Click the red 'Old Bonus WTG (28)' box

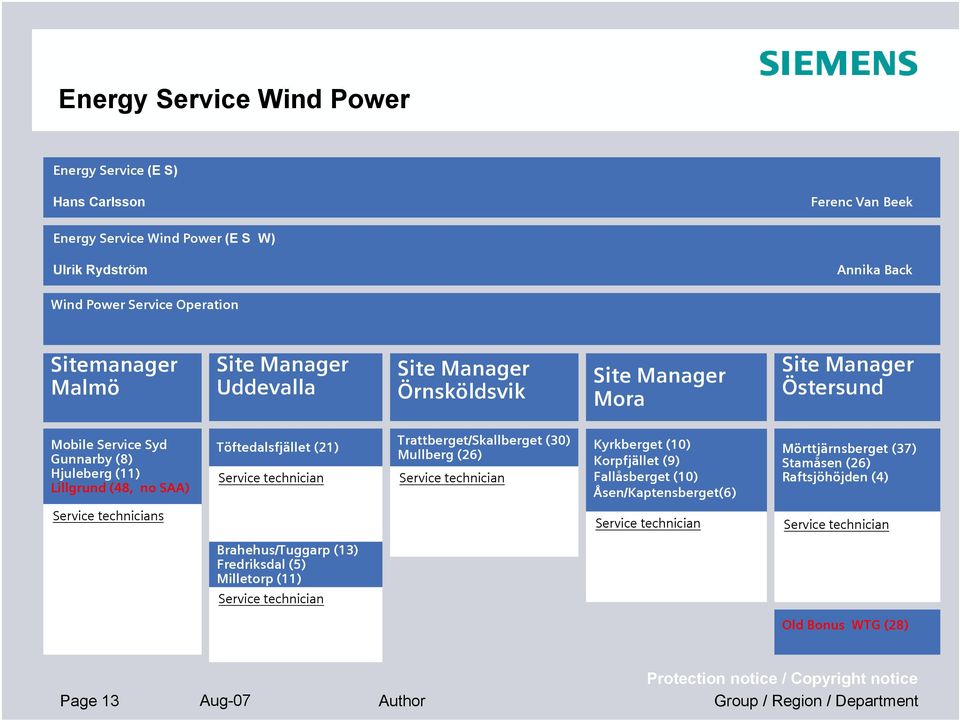click(857, 632)
